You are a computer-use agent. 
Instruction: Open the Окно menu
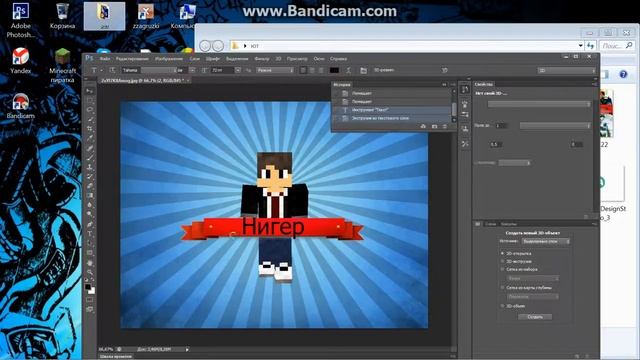[x=319, y=59]
